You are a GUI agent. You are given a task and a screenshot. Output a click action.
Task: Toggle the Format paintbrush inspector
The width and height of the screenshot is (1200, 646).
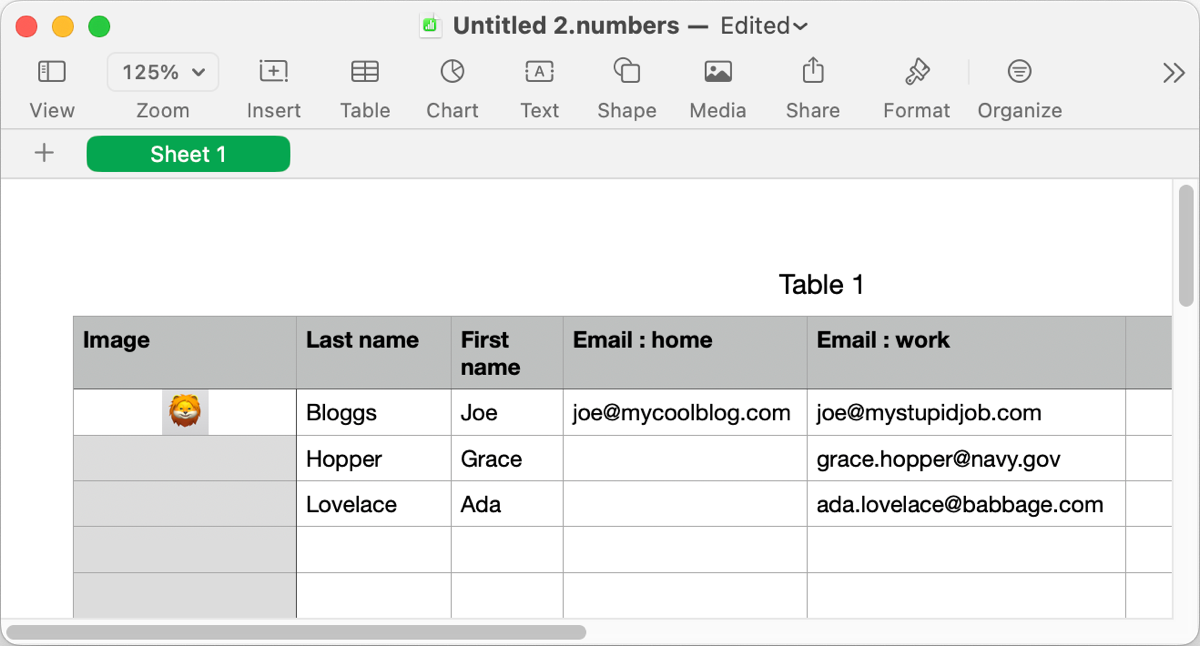[x=916, y=72]
